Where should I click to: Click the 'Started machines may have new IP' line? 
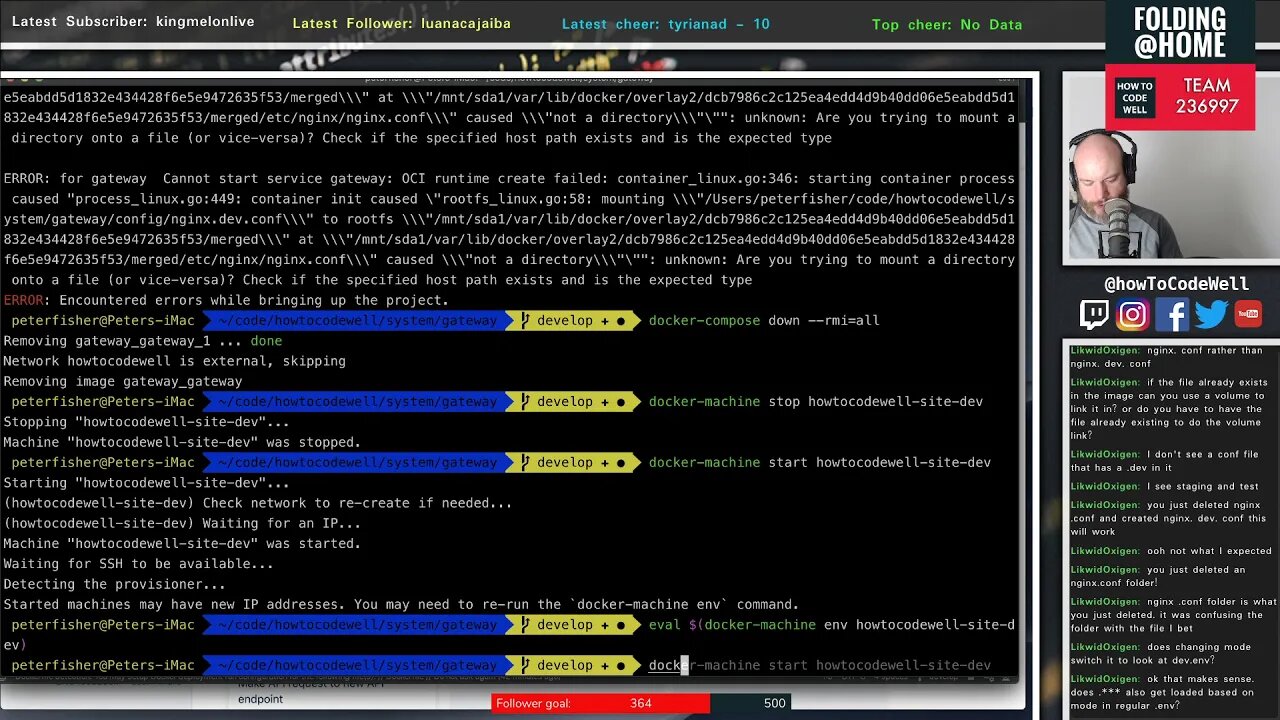(401, 604)
